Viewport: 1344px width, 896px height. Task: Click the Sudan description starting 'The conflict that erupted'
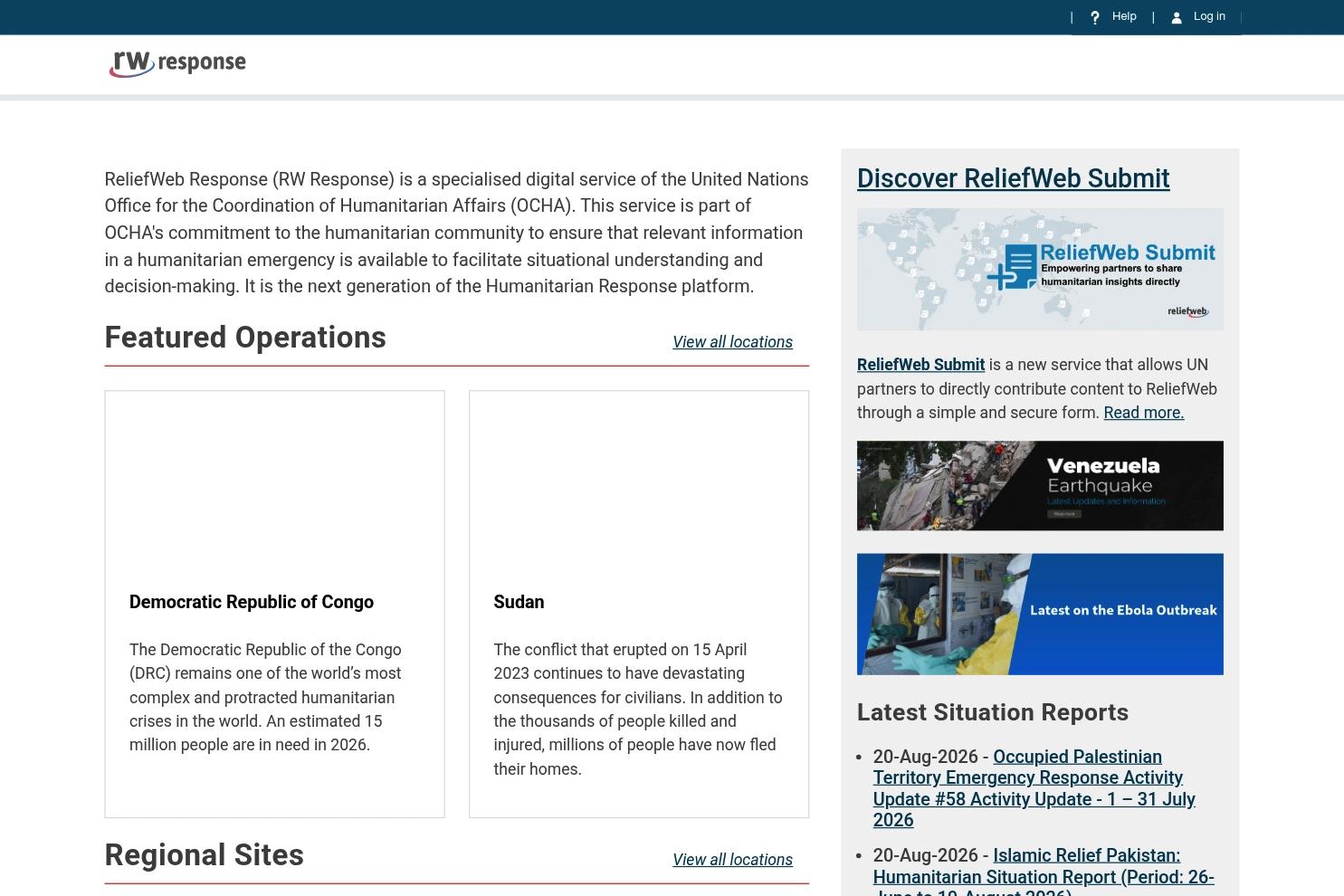click(638, 710)
